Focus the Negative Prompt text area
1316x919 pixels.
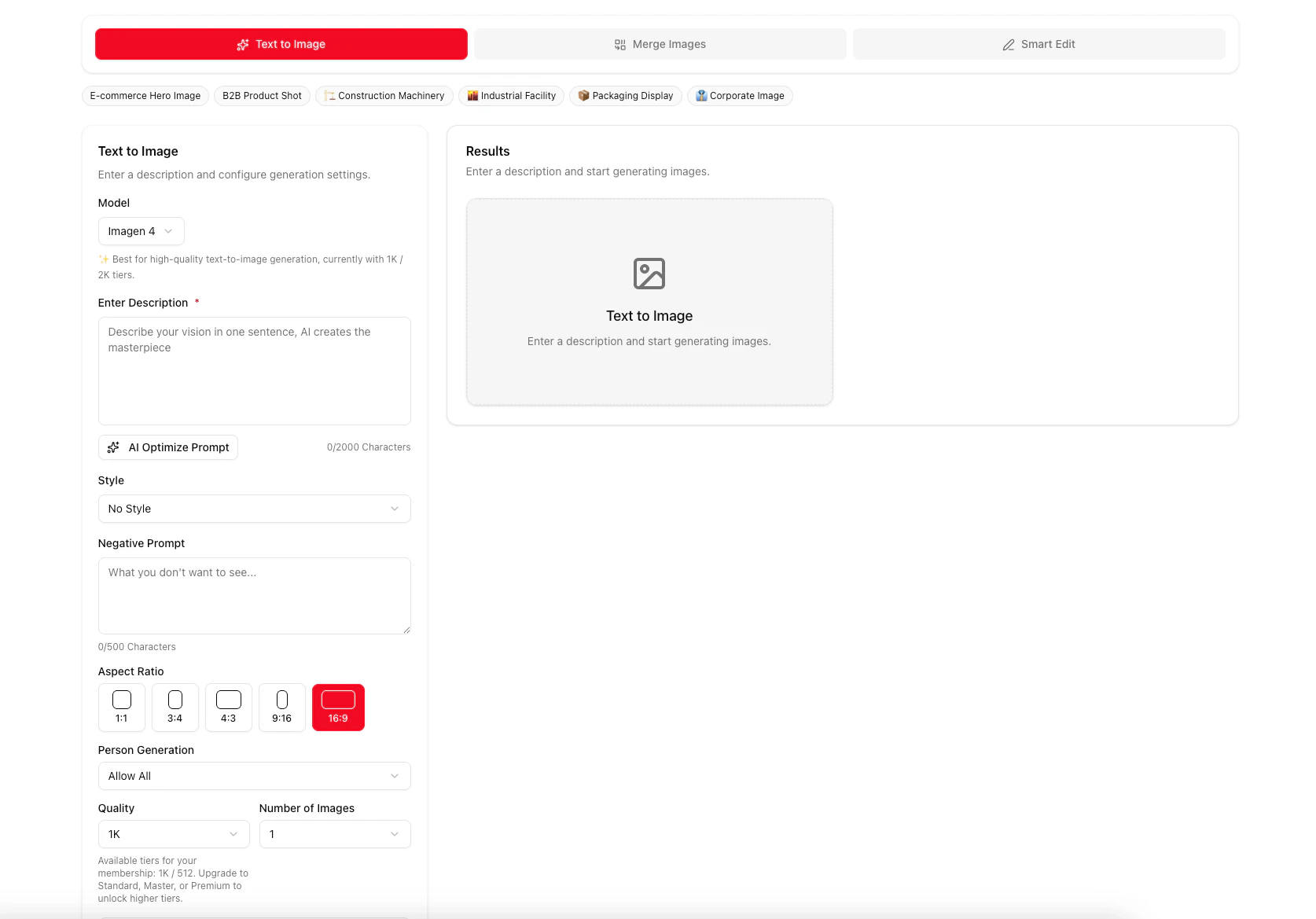coord(255,596)
